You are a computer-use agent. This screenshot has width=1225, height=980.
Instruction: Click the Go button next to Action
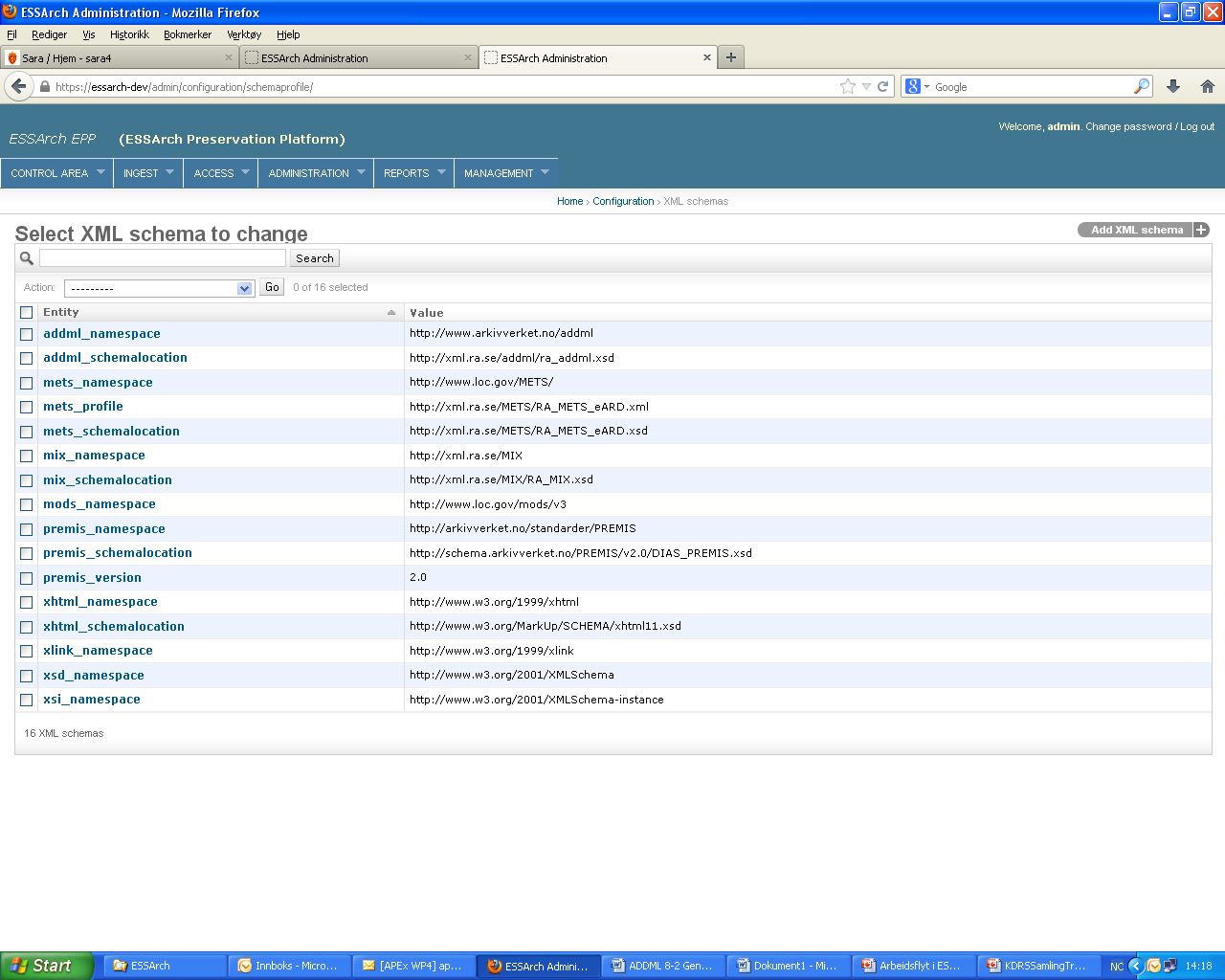[x=272, y=287]
